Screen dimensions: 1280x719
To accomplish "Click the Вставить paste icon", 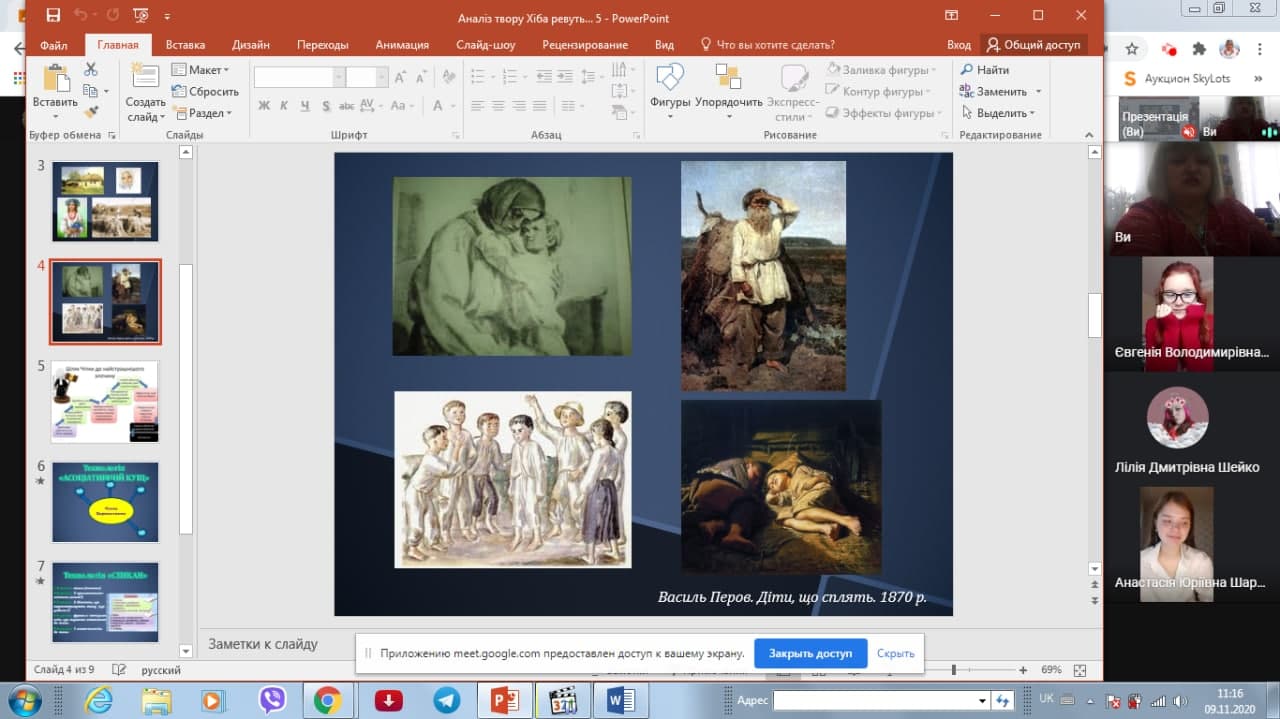I will tap(55, 80).
